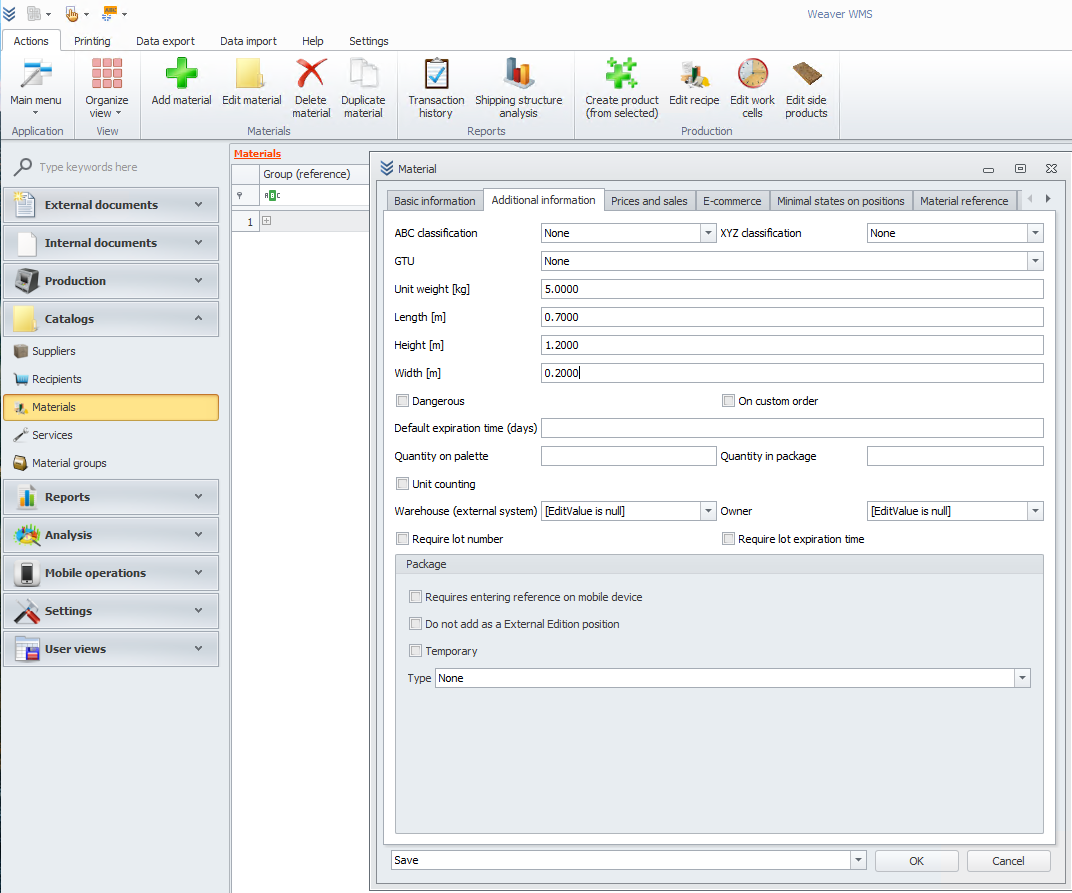Open the XYZ classification dropdown
Image resolution: width=1072 pixels, height=893 pixels.
[x=1035, y=233]
